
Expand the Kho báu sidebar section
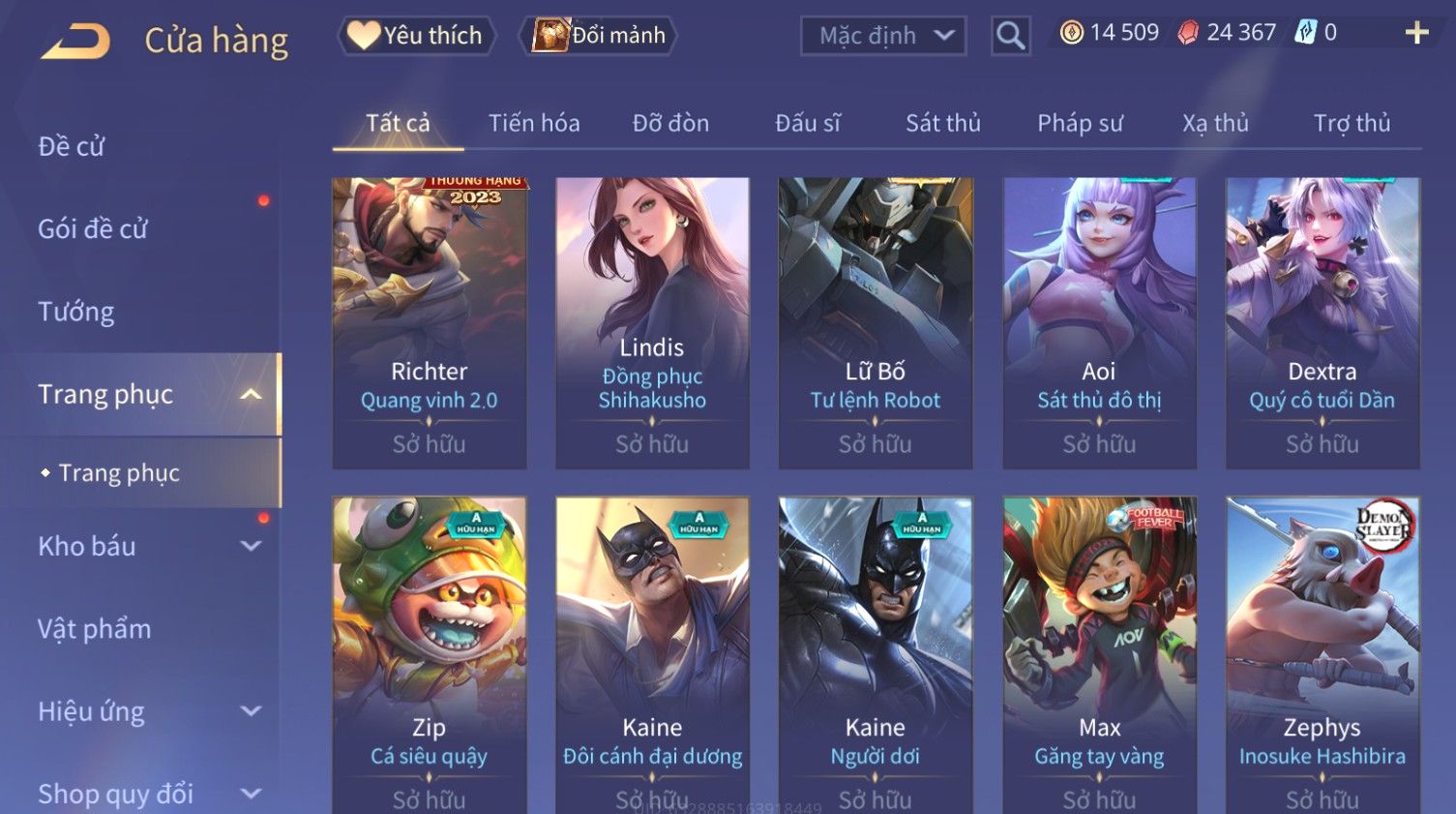point(251,546)
